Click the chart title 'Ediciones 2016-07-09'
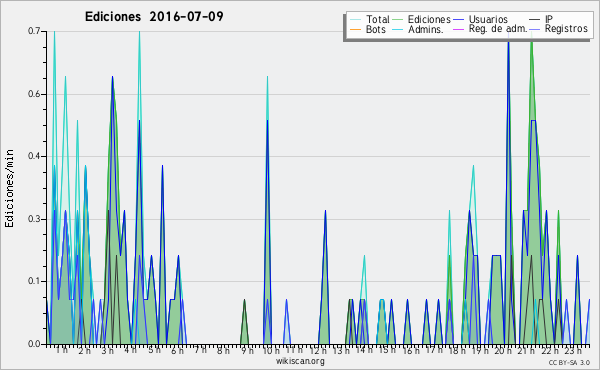Screen dimensions: 600x370 (x=154, y=17)
